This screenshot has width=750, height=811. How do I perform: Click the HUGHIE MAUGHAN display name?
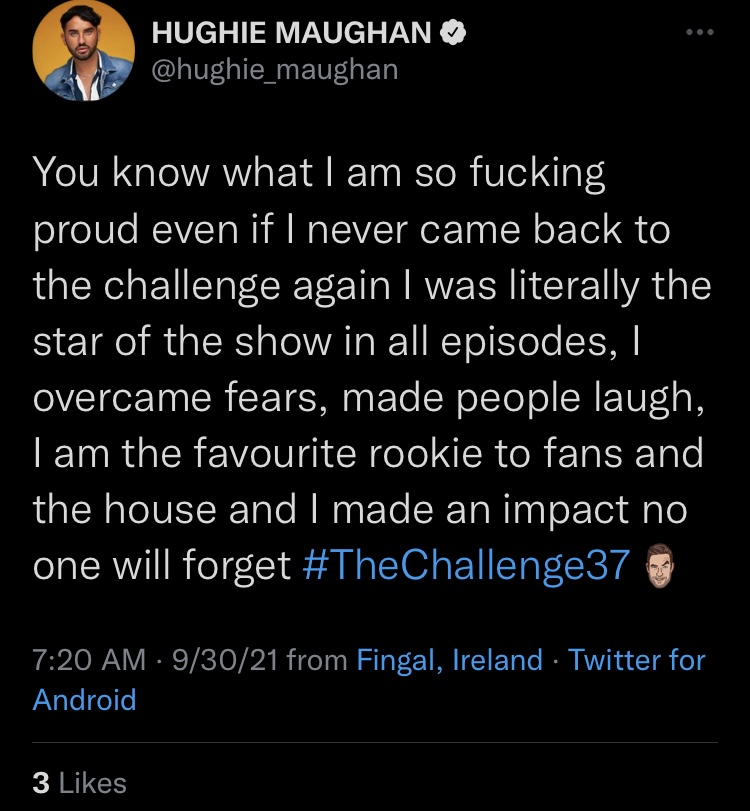pyautogui.click(x=292, y=33)
